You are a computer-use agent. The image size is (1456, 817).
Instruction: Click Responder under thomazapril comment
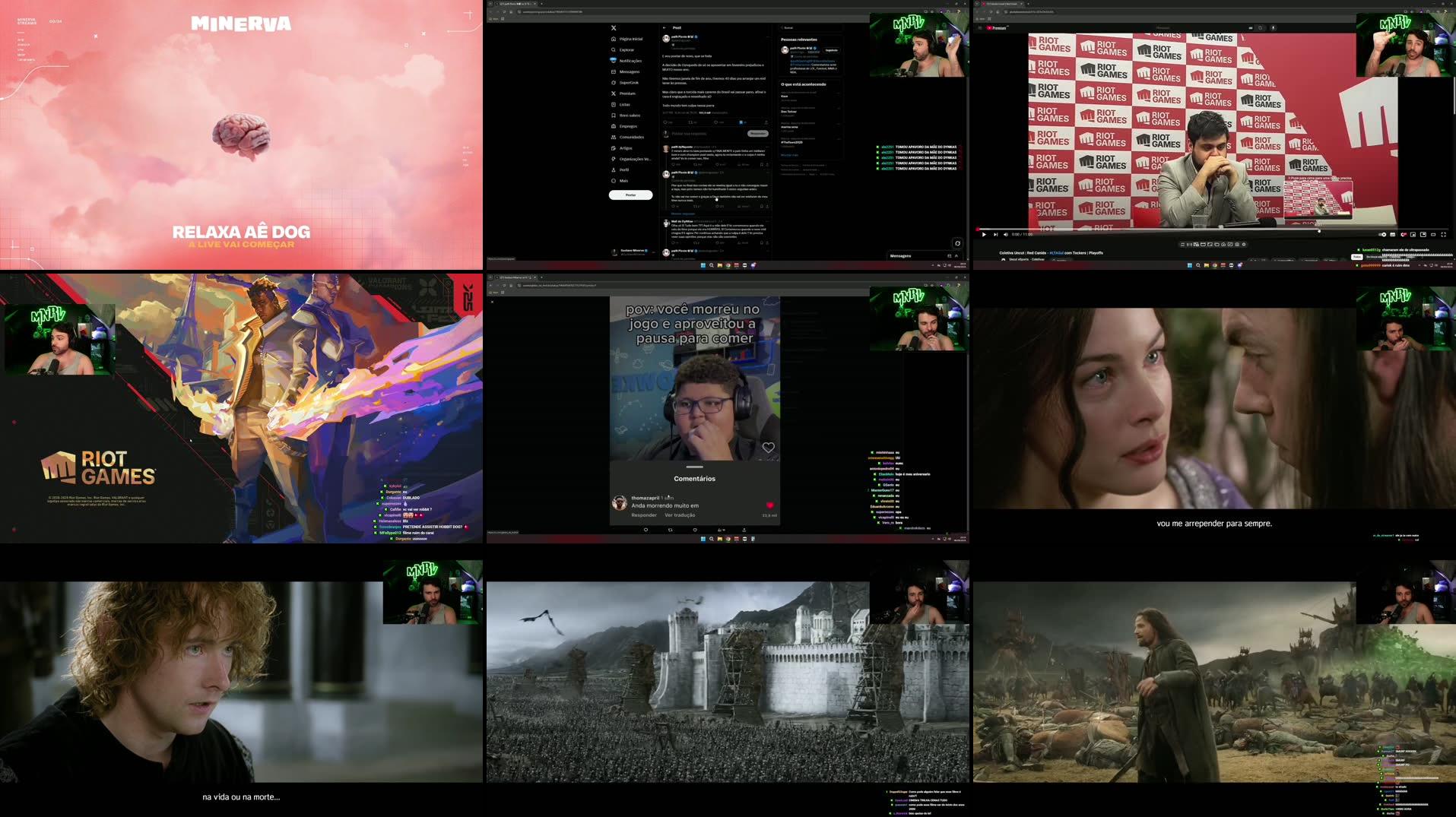(x=644, y=515)
